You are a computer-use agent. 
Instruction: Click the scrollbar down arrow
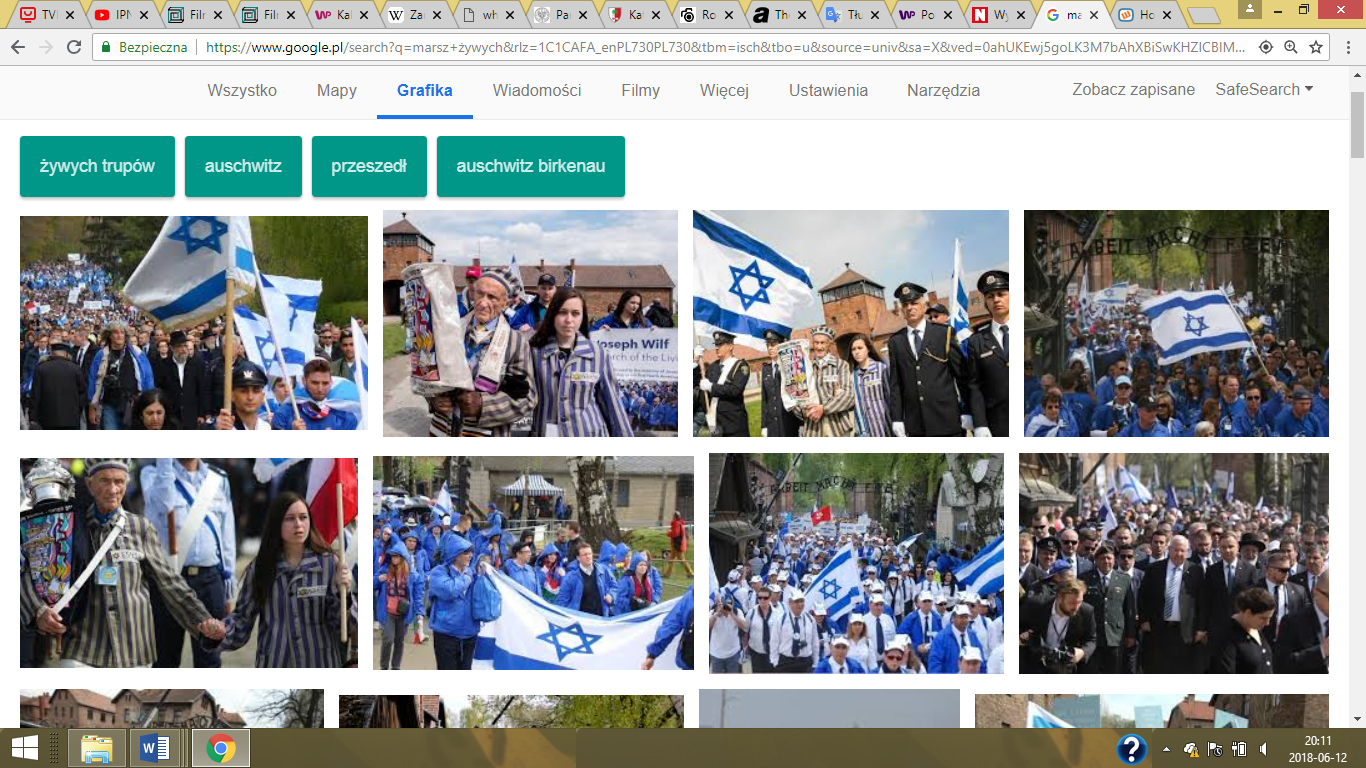point(1357,718)
